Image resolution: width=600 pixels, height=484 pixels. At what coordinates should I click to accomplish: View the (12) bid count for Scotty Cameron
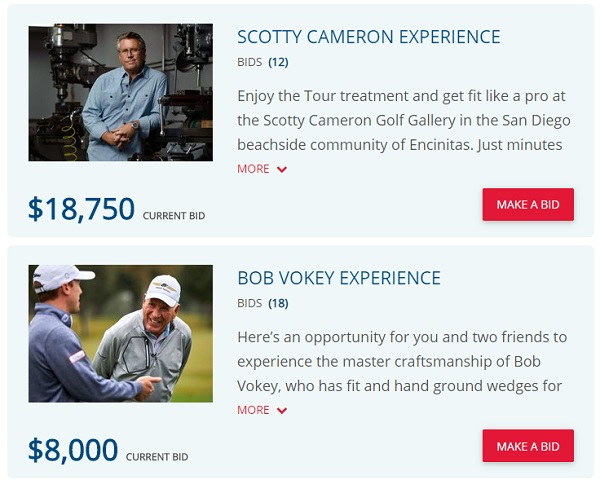(x=278, y=62)
